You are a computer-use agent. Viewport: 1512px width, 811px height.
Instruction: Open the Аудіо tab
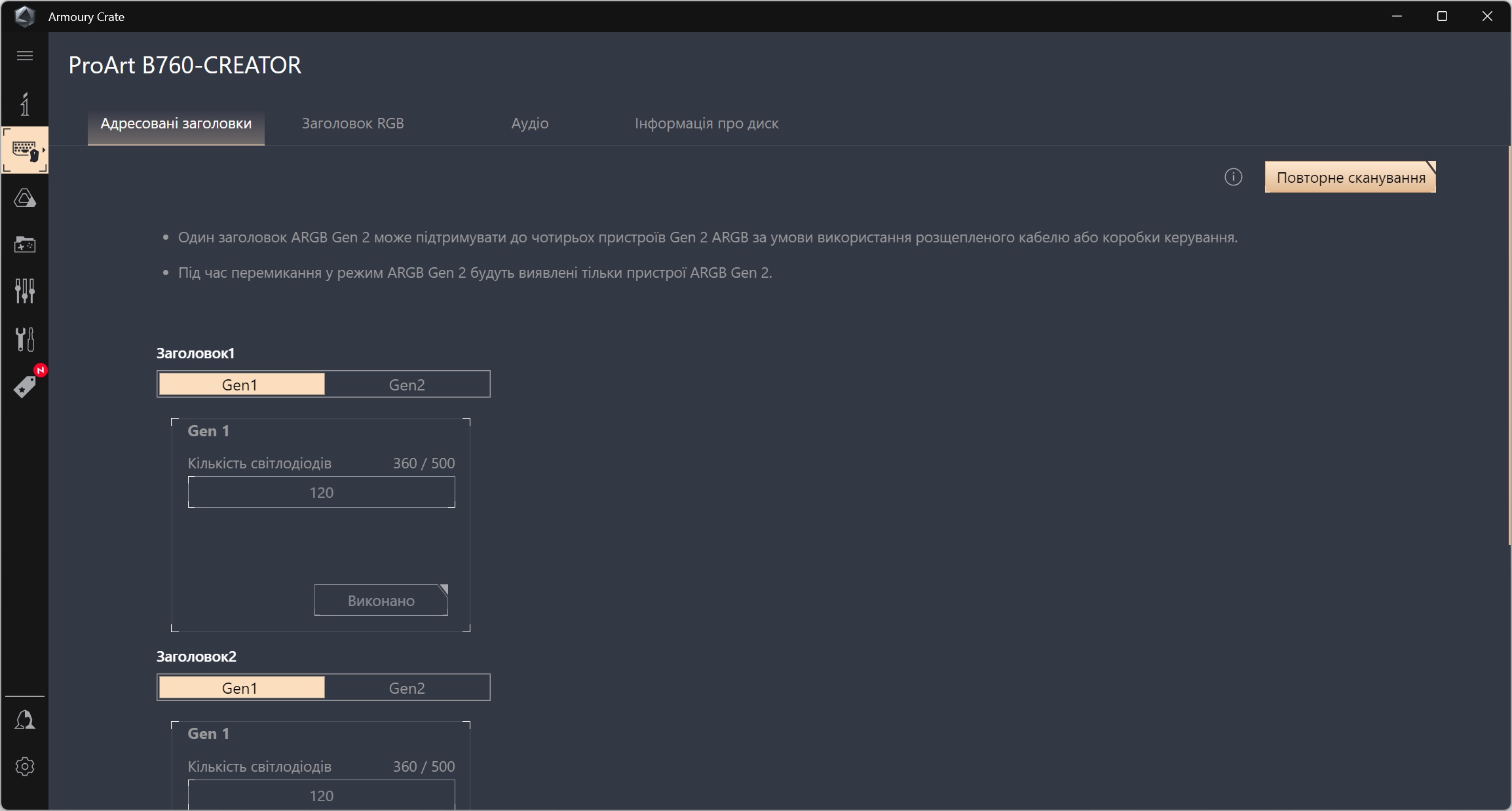[530, 124]
